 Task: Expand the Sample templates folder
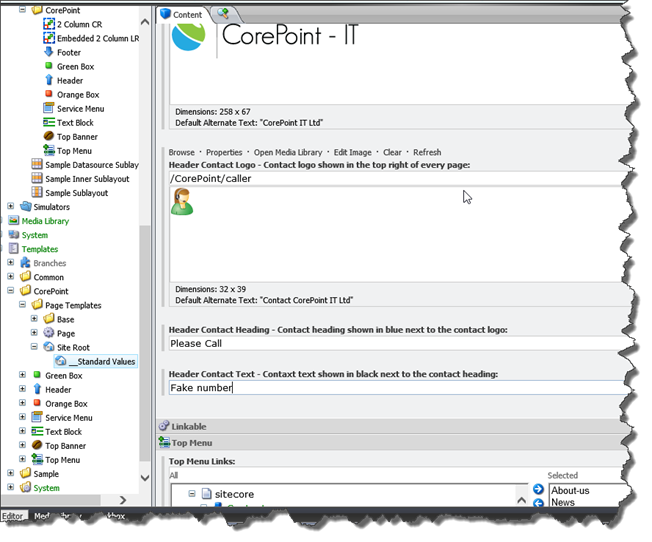11,473
